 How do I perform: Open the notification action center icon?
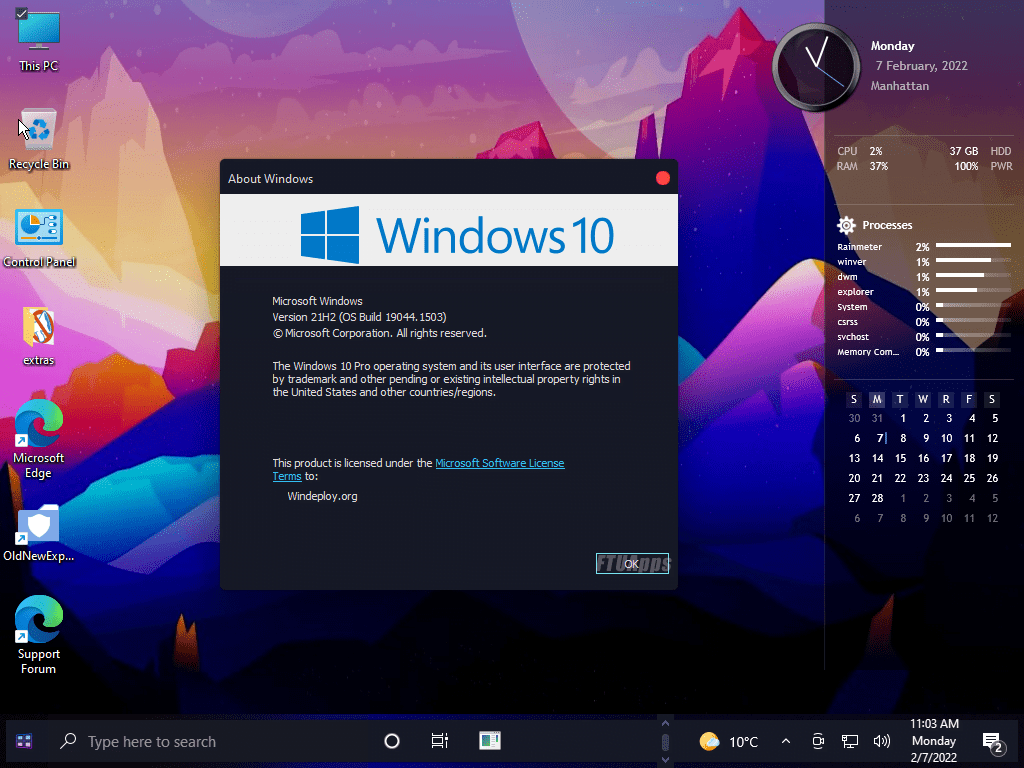click(992, 741)
